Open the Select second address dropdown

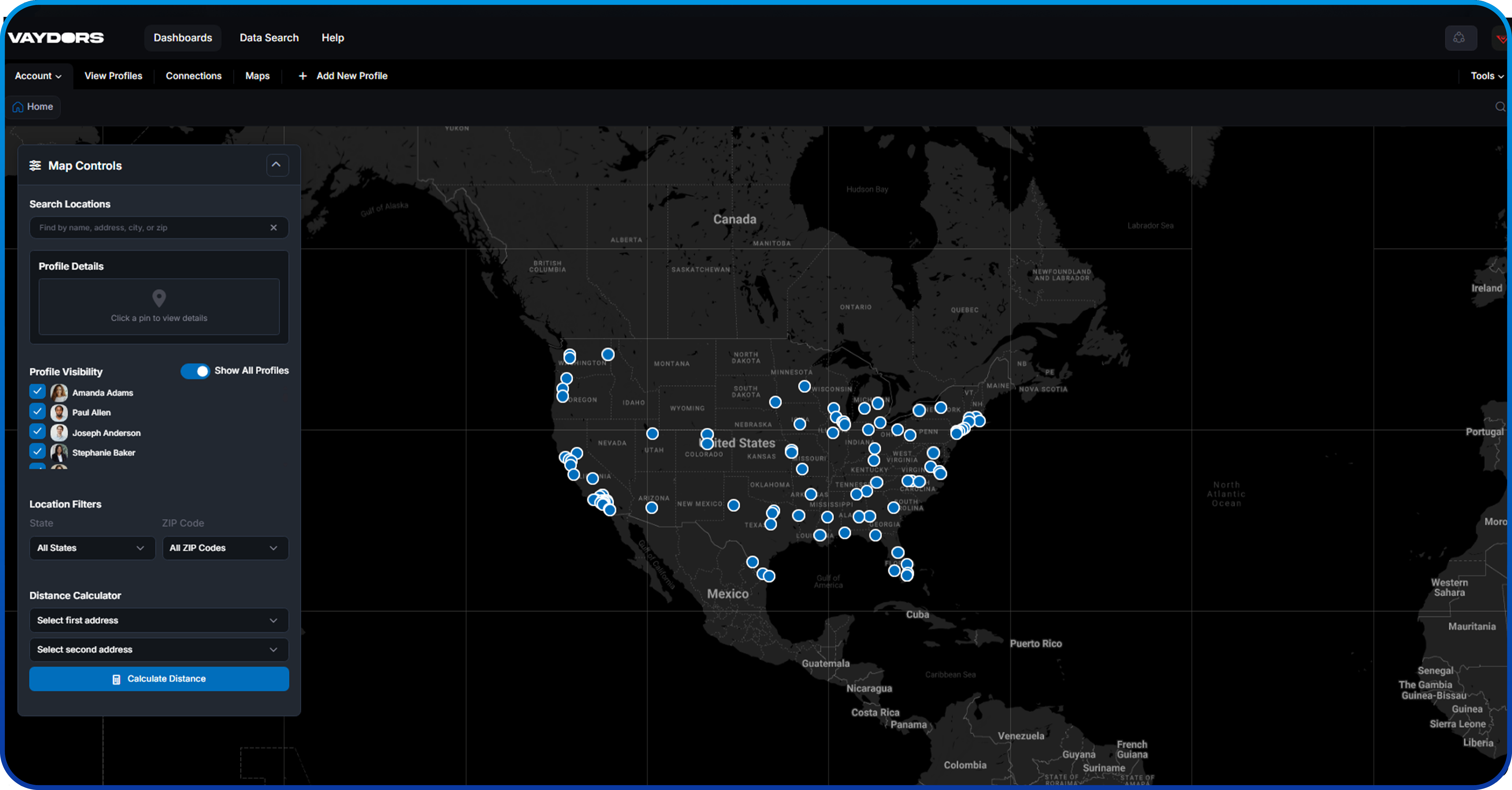pos(159,650)
